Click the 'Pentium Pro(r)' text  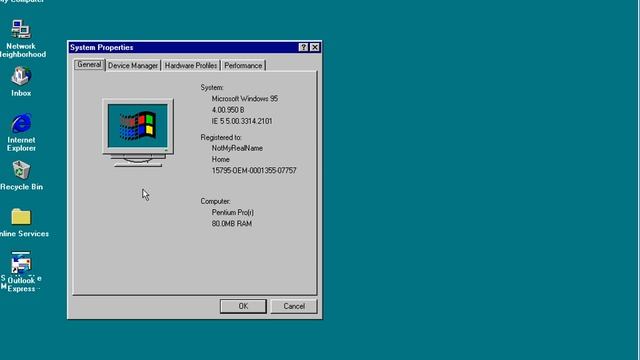(233, 213)
